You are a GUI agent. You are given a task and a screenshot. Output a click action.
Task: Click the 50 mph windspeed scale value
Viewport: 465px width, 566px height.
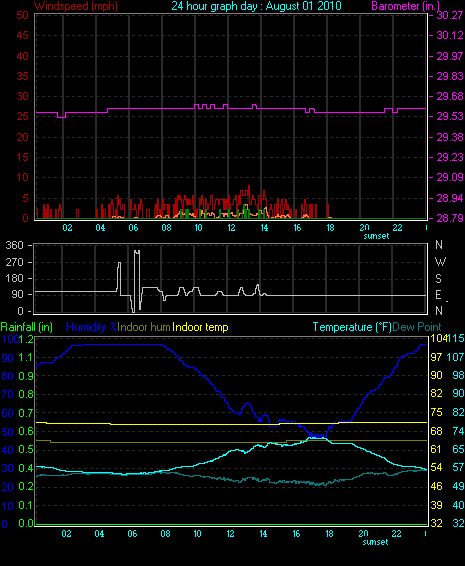pos(22,15)
